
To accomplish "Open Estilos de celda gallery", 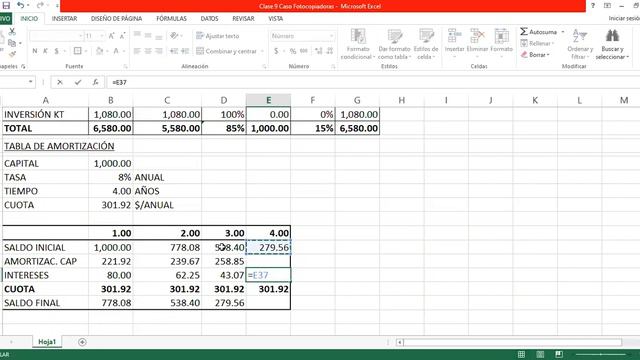I will pyautogui.click(x=426, y=44).
